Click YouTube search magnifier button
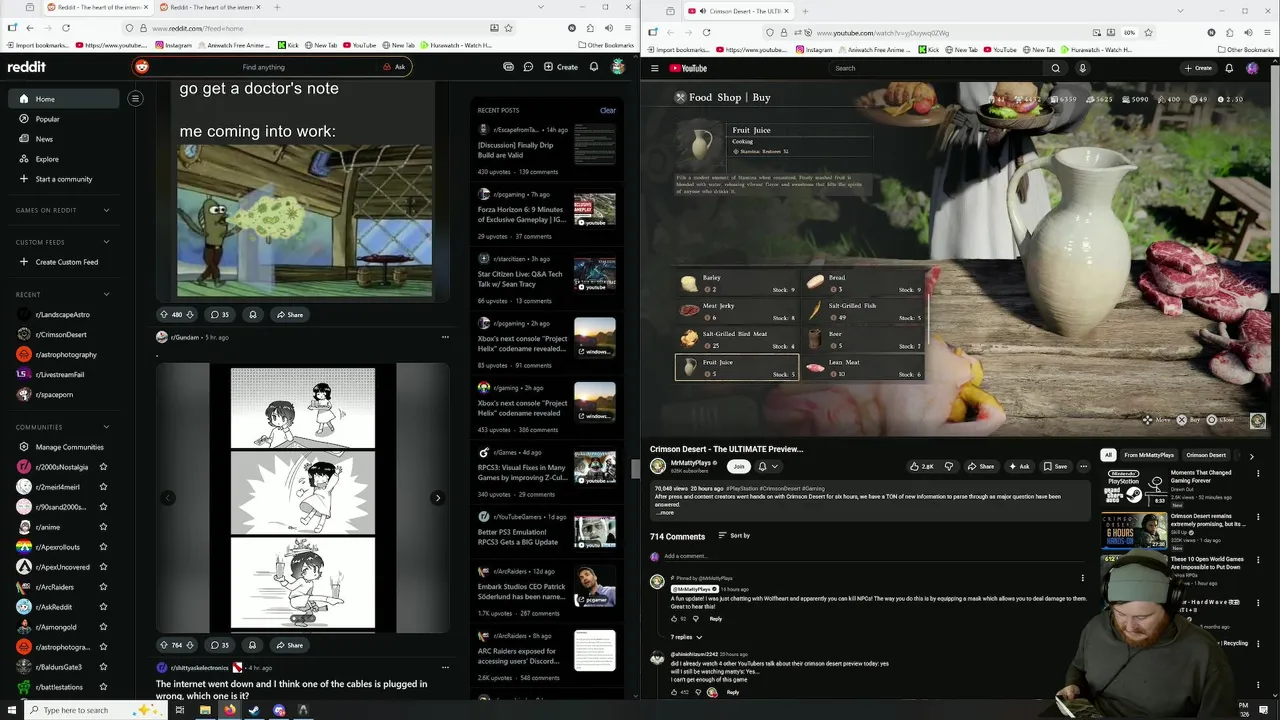 (1055, 68)
